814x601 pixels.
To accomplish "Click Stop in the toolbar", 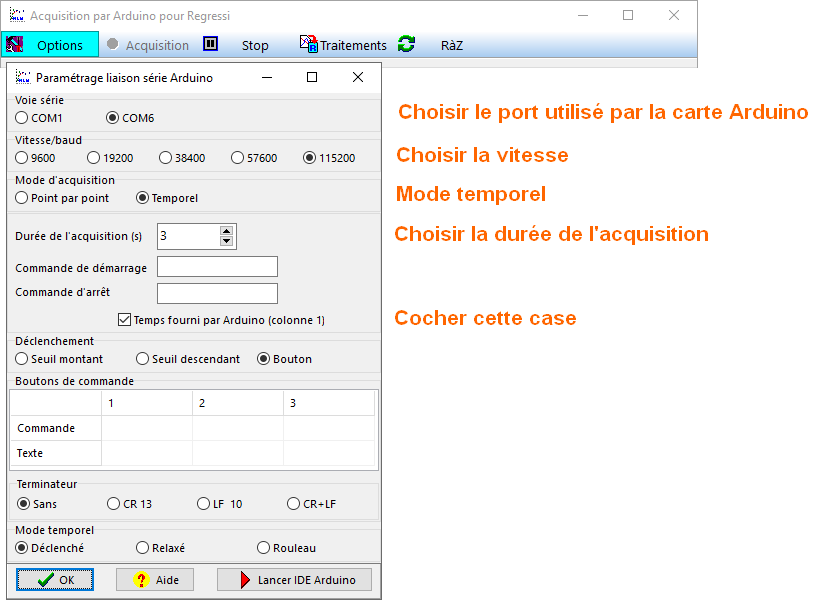I will (255, 46).
